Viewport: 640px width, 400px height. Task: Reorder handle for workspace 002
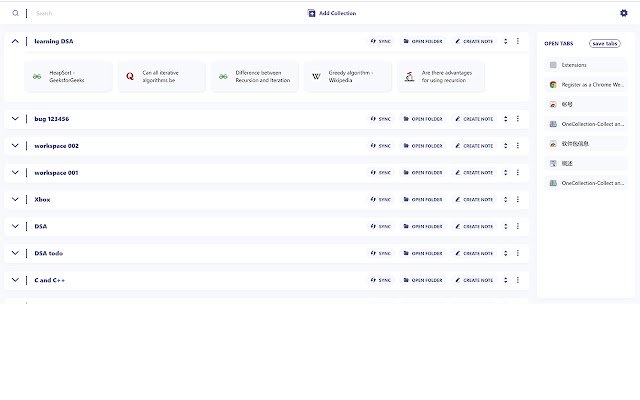pyautogui.click(x=505, y=146)
